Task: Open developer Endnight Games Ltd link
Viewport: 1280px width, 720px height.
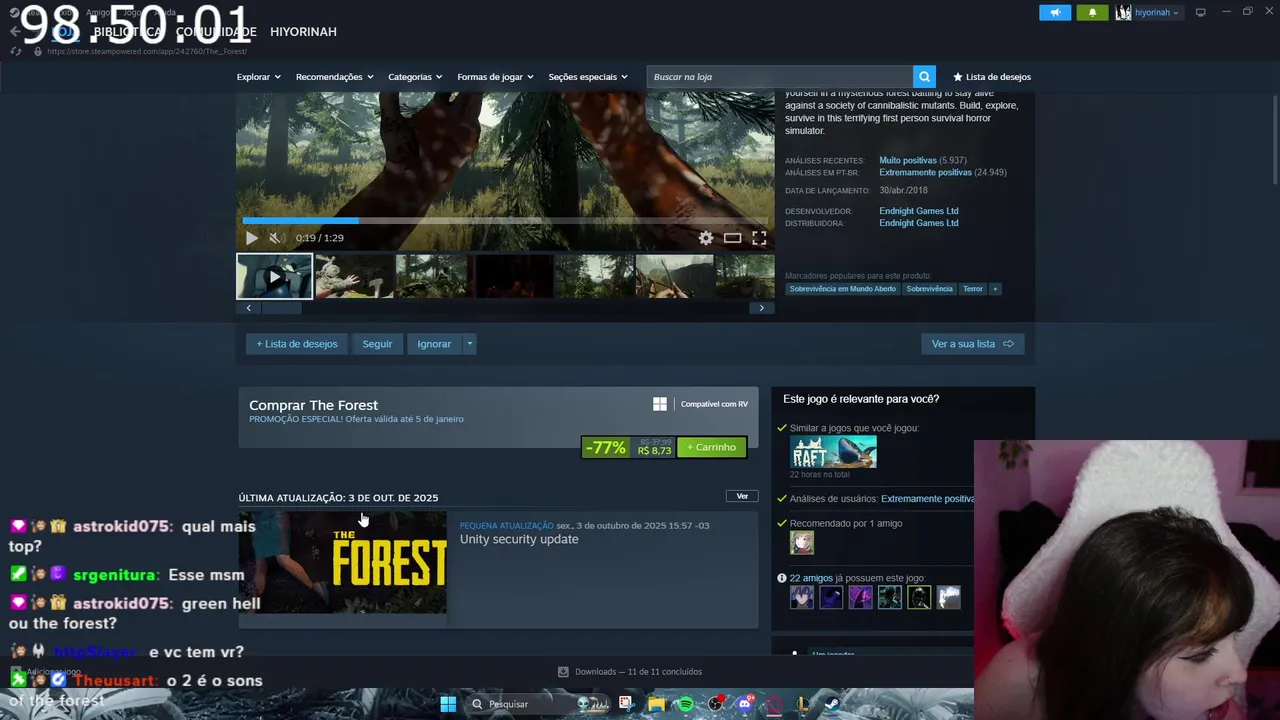Action: click(919, 211)
